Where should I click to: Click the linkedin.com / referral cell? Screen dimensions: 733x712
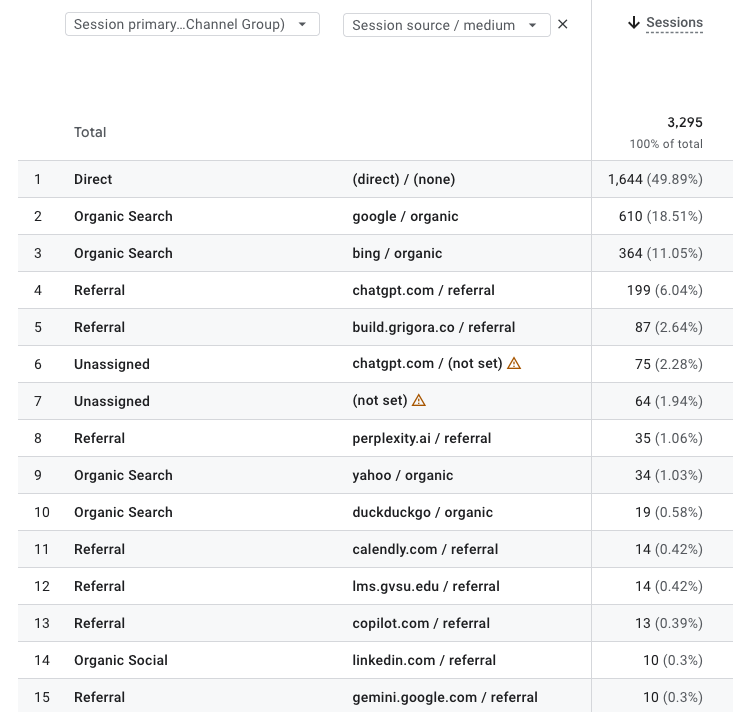click(x=424, y=660)
